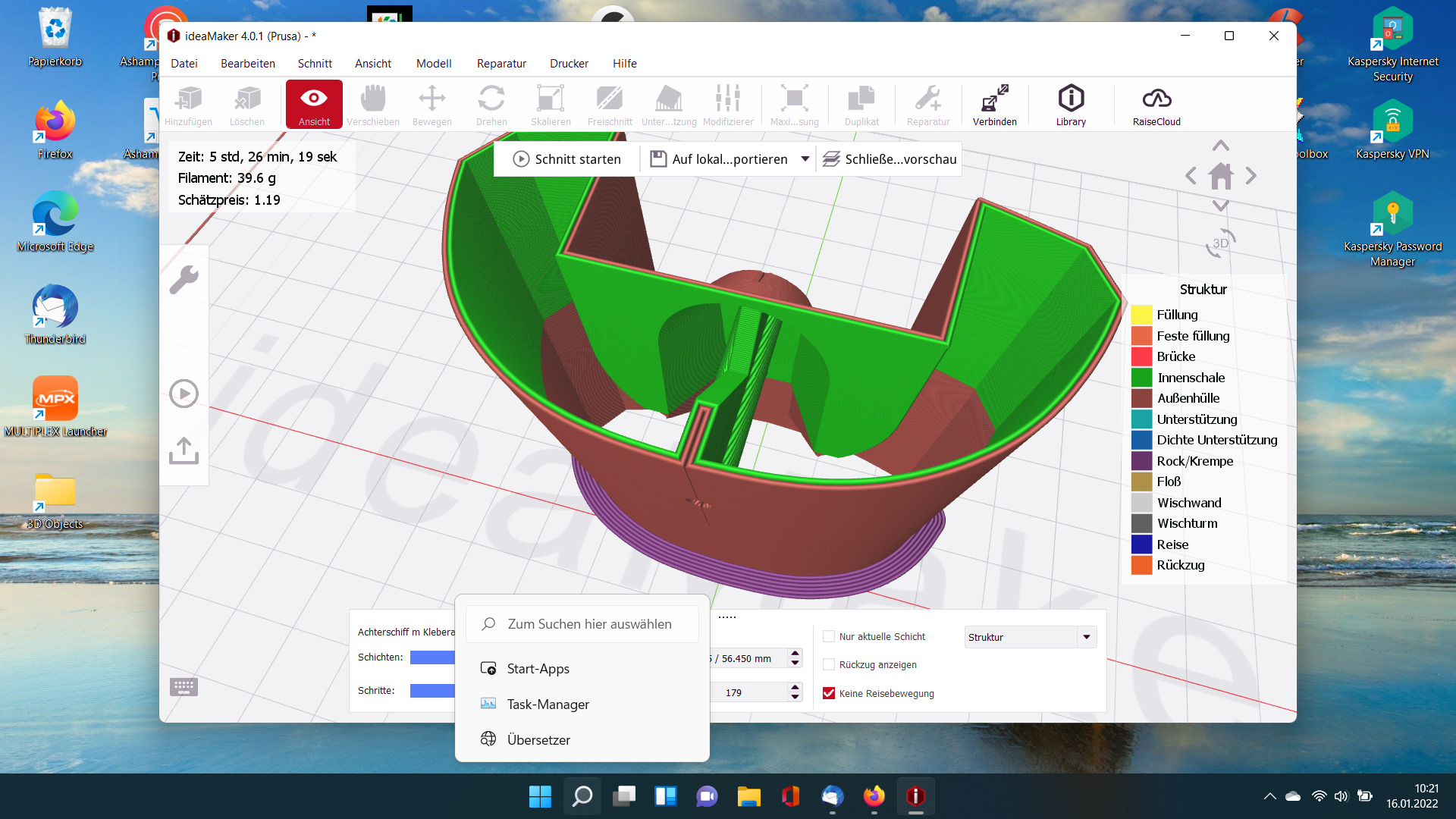Open the Struktur dropdown
The height and width of the screenshot is (819, 1456).
click(1030, 637)
